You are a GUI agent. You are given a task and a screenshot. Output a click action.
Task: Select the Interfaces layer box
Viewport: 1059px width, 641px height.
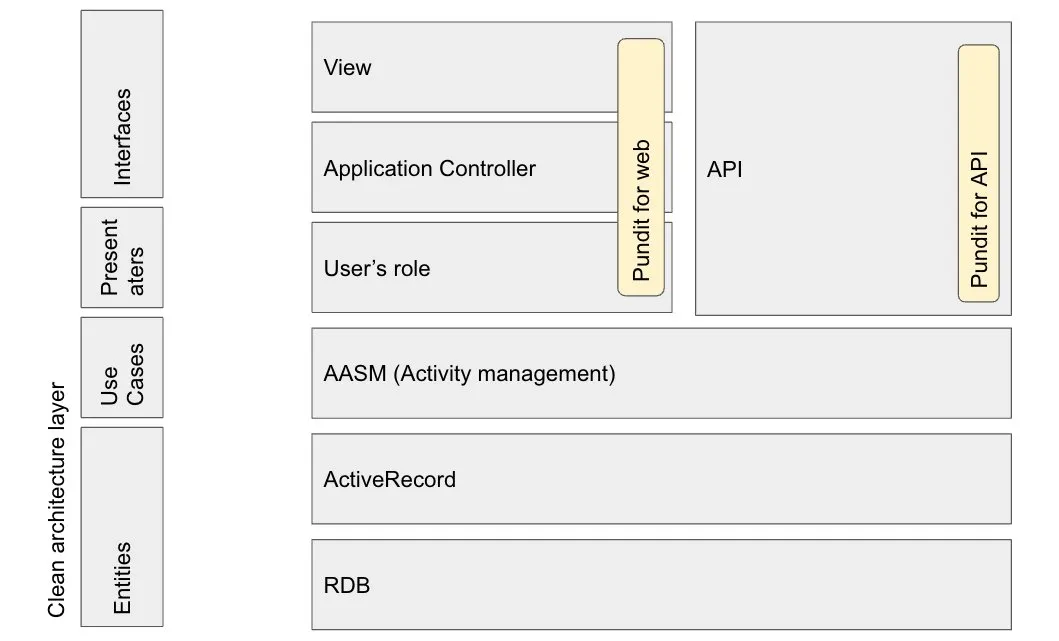tap(122, 104)
